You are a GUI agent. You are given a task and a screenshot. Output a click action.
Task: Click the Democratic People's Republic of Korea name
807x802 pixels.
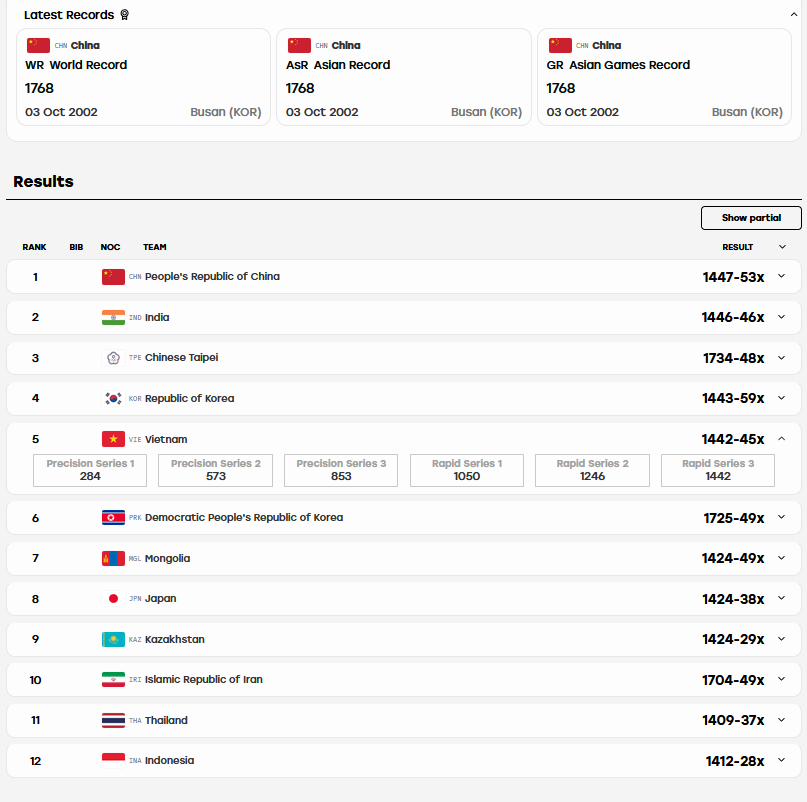pyautogui.click(x=244, y=517)
